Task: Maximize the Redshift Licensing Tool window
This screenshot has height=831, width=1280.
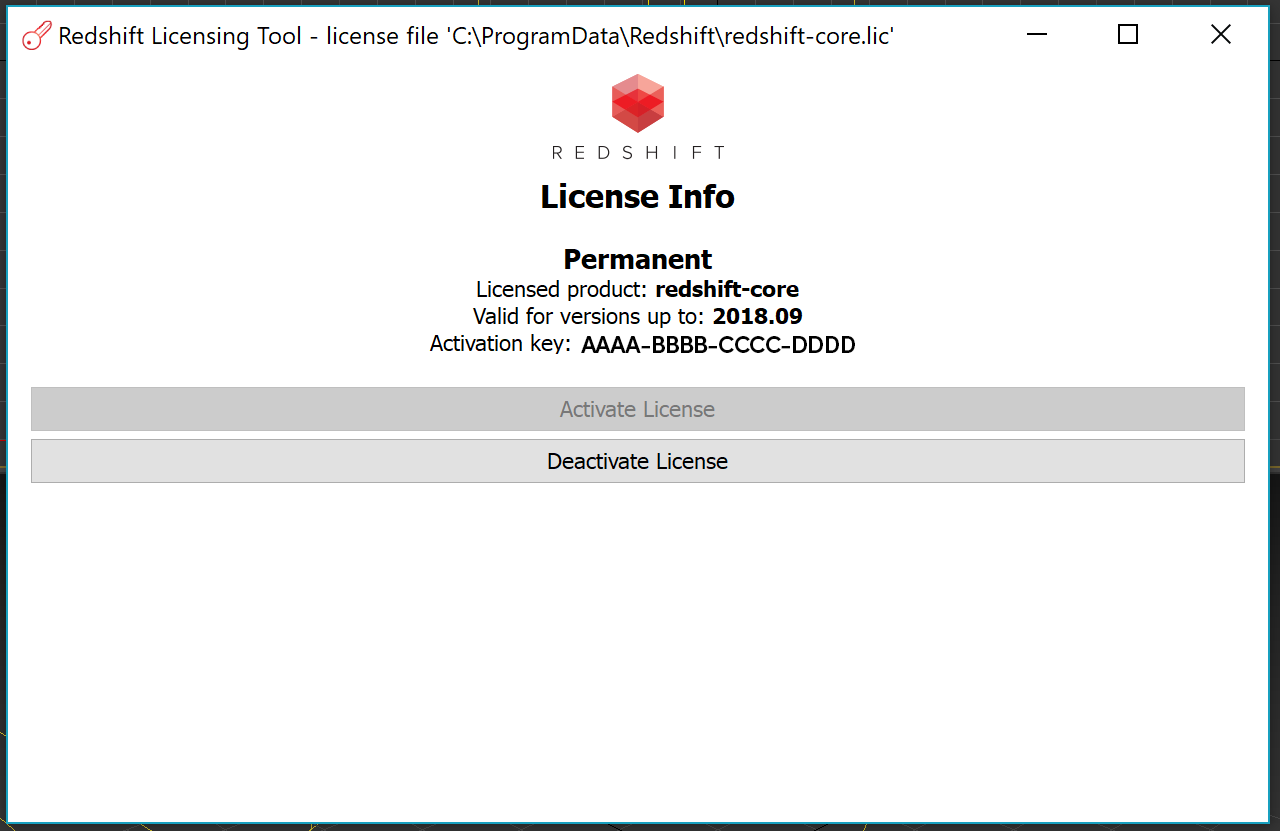Action: tap(1128, 35)
